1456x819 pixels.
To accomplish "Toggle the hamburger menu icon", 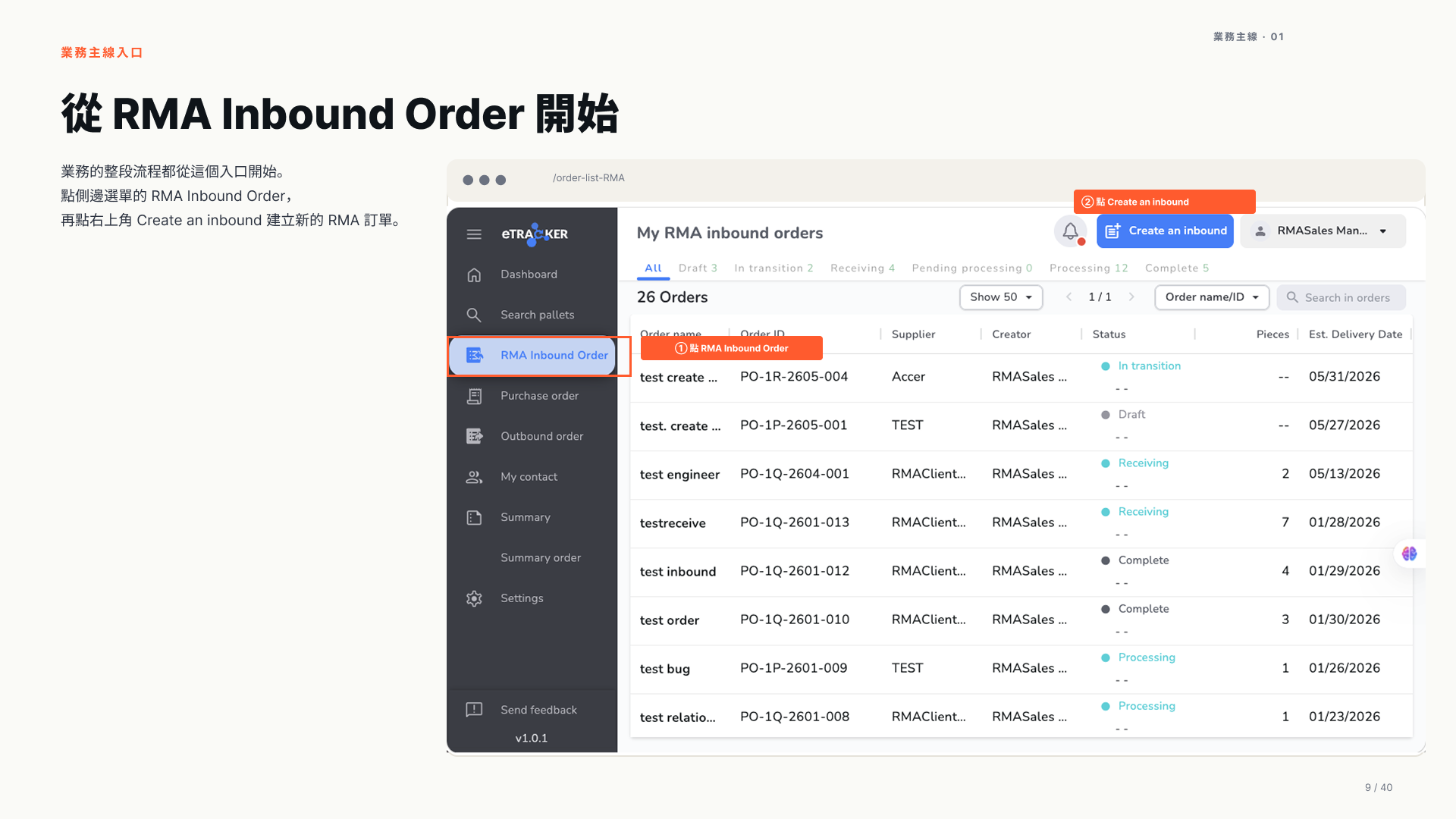I will [474, 234].
